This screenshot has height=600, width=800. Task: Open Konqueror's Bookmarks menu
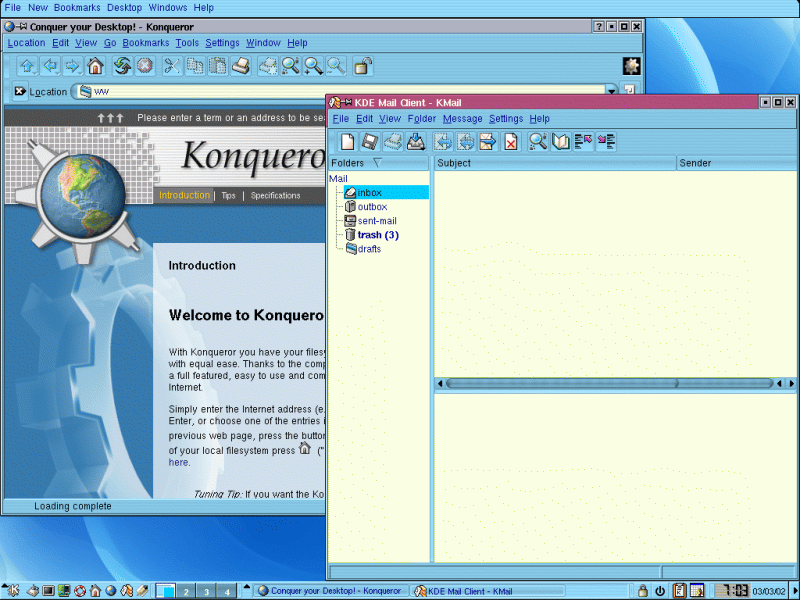click(145, 43)
